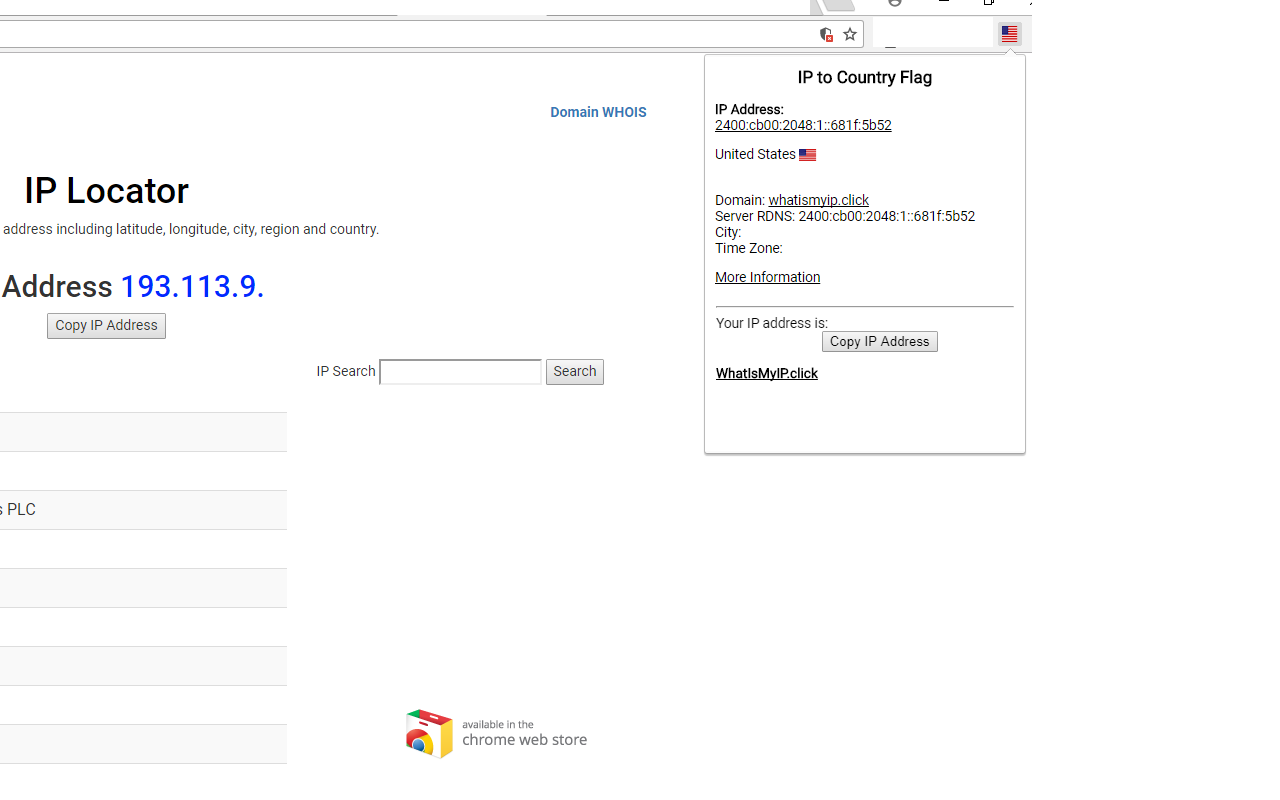Image resolution: width=1280 pixels, height=800 pixels.
Task: Bookmark the page with the star icon
Action: (x=849, y=33)
